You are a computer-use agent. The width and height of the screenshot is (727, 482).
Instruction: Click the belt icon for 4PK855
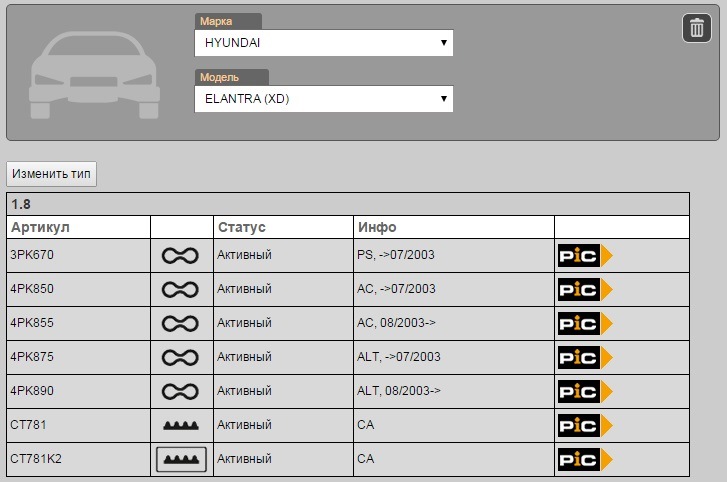coord(180,323)
